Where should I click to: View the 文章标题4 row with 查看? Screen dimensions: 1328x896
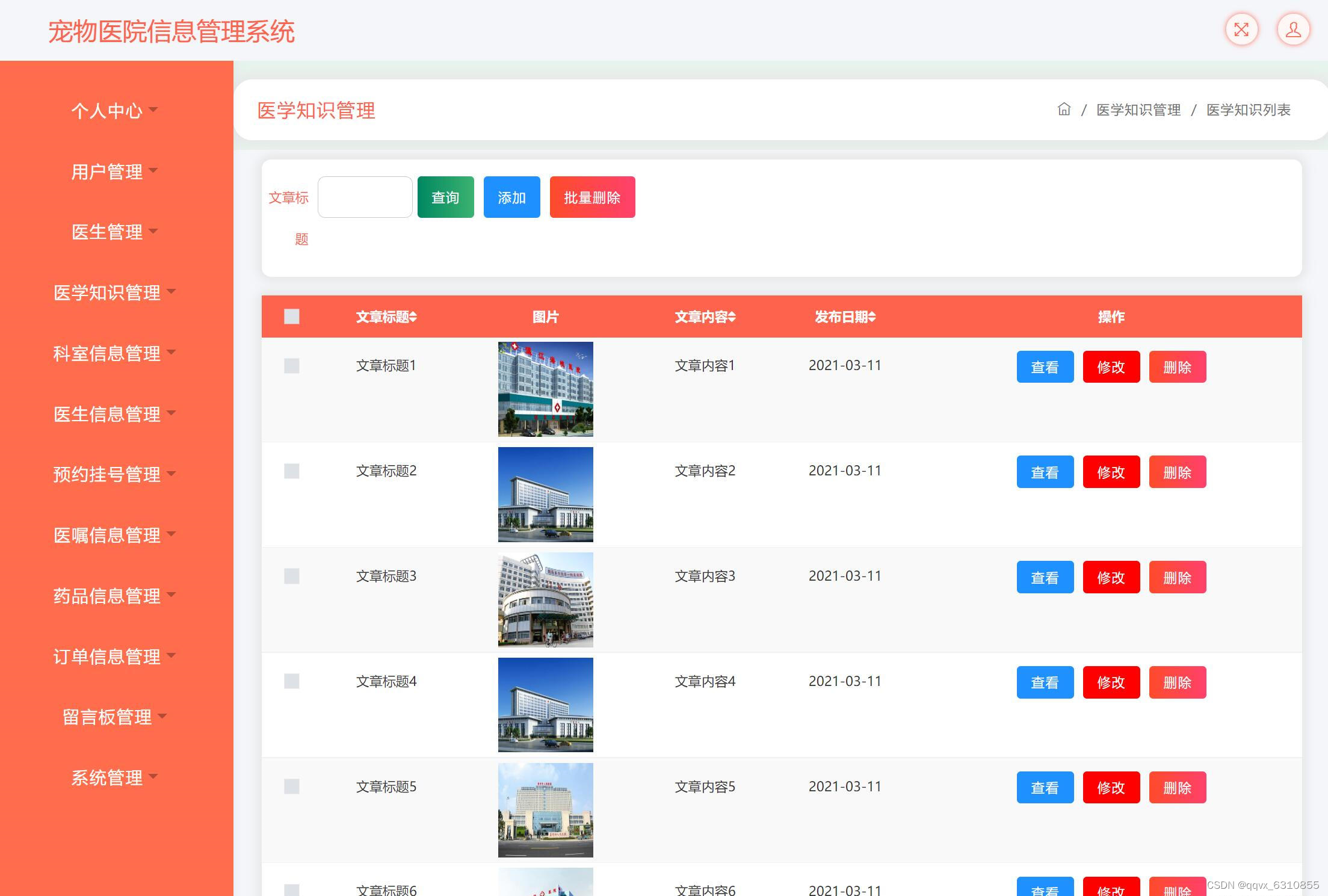click(x=1045, y=682)
